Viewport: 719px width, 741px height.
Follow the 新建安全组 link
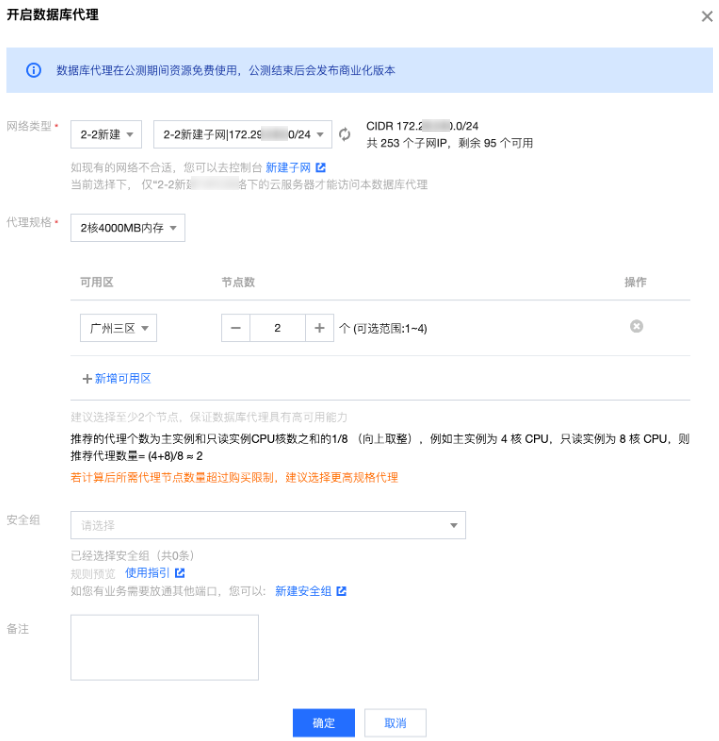point(303,591)
